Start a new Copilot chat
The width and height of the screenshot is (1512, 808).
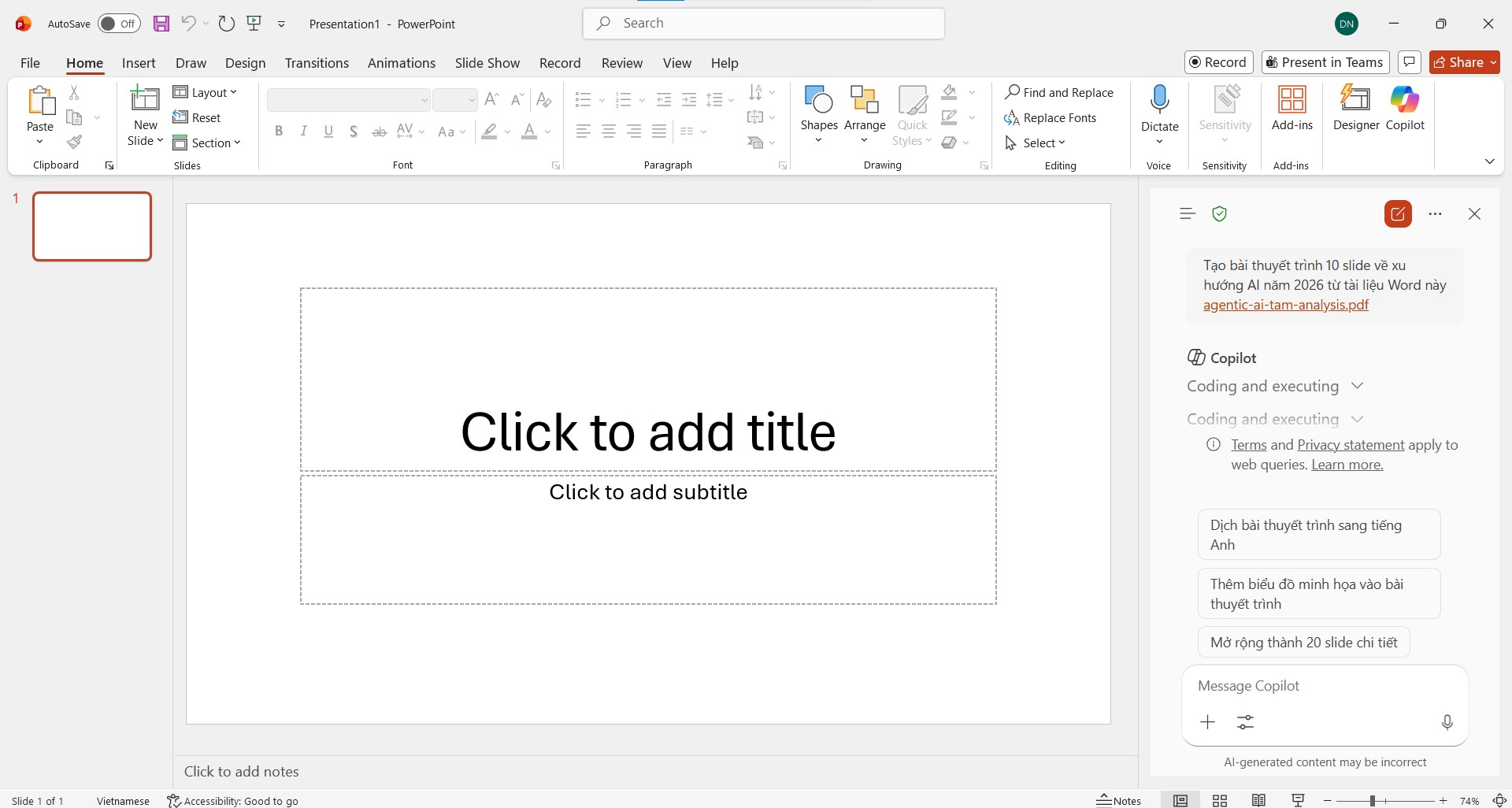point(1398,214)
